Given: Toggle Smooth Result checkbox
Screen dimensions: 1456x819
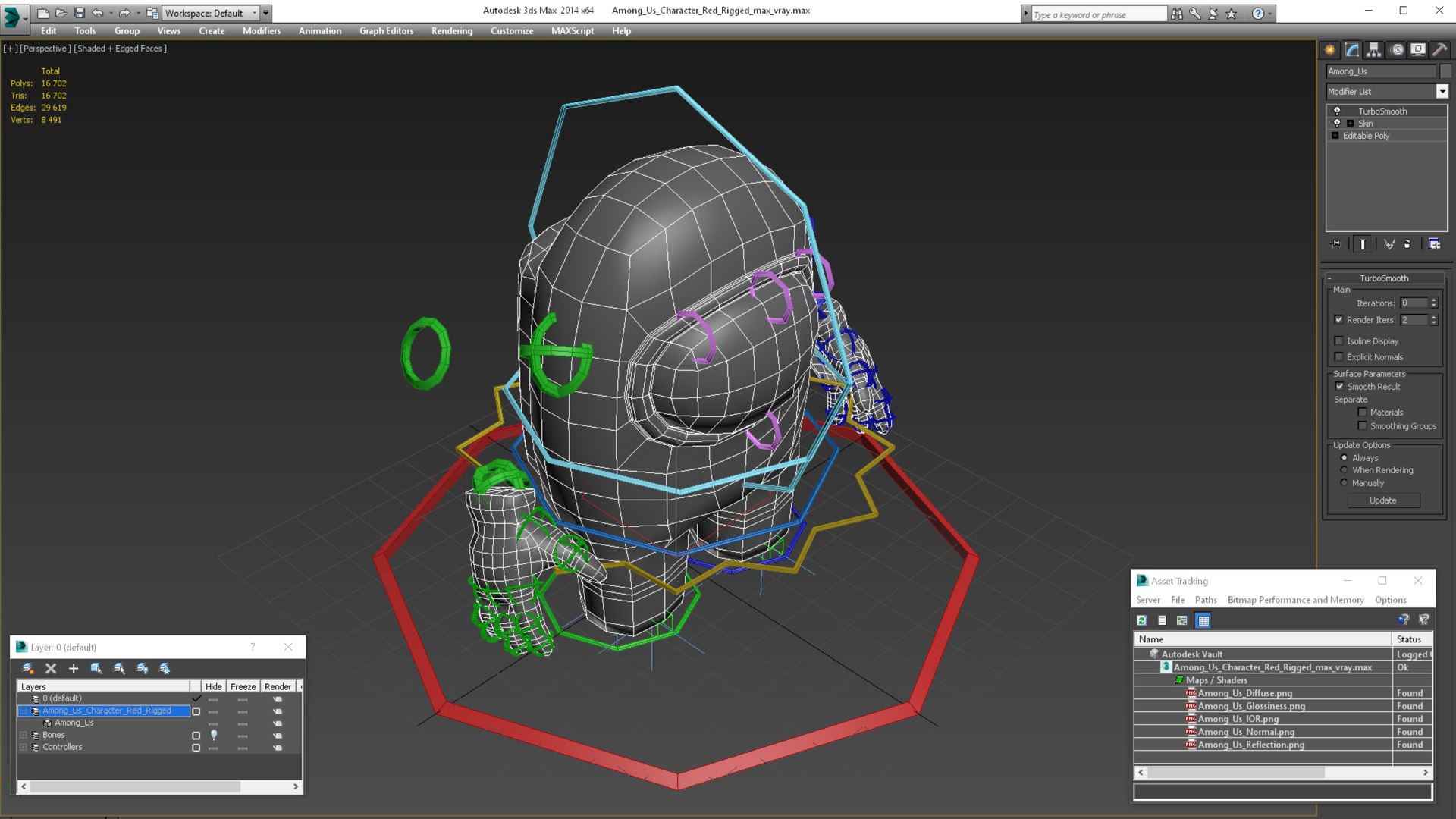Looking at the screenshot, I should 1339,387.
